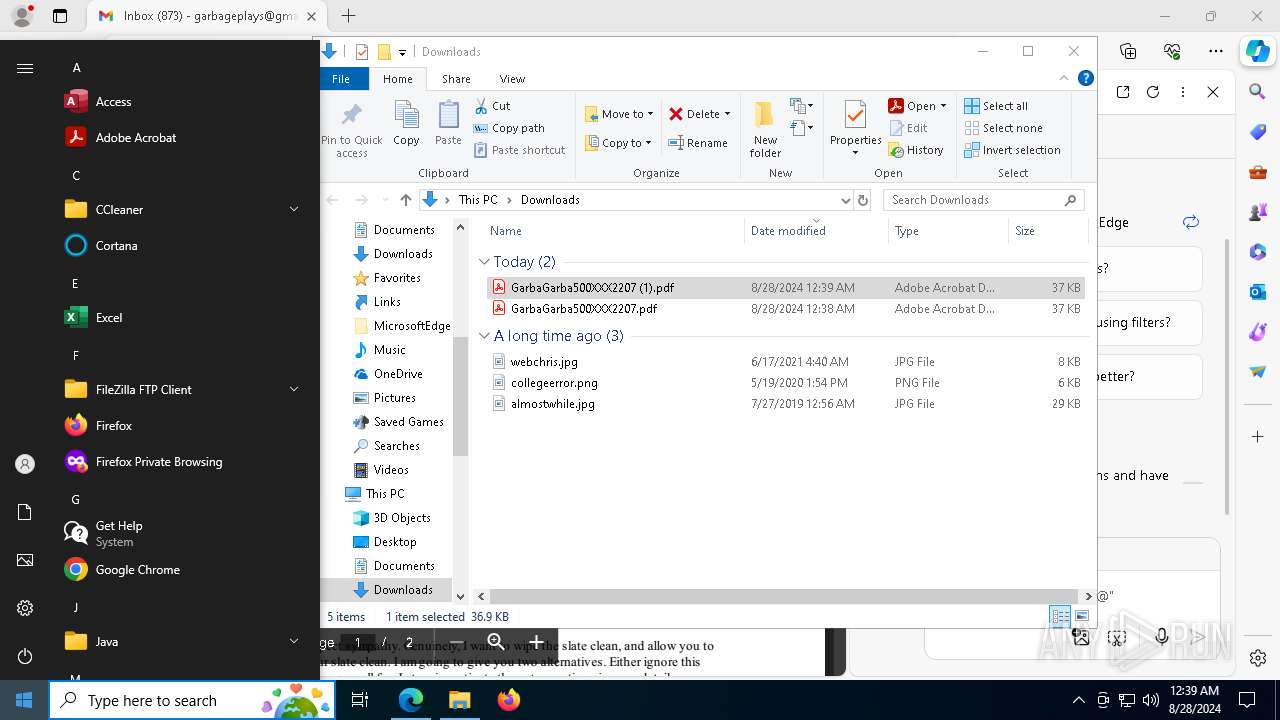Switch to the Share ribbon tab
The height and width of the screenshot is (720, 1280).
456,79
